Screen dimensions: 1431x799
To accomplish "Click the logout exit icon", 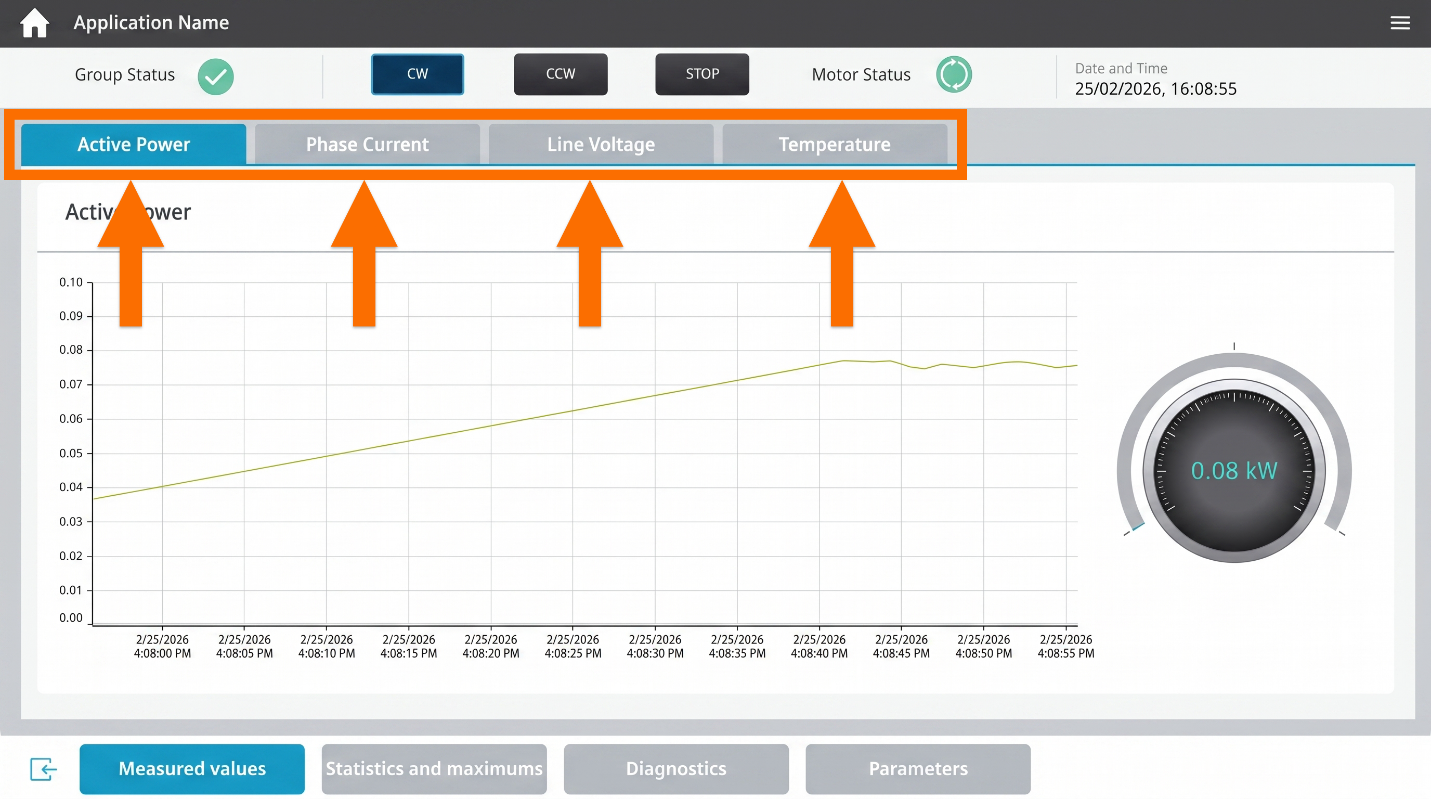I will tap(43, 769).
